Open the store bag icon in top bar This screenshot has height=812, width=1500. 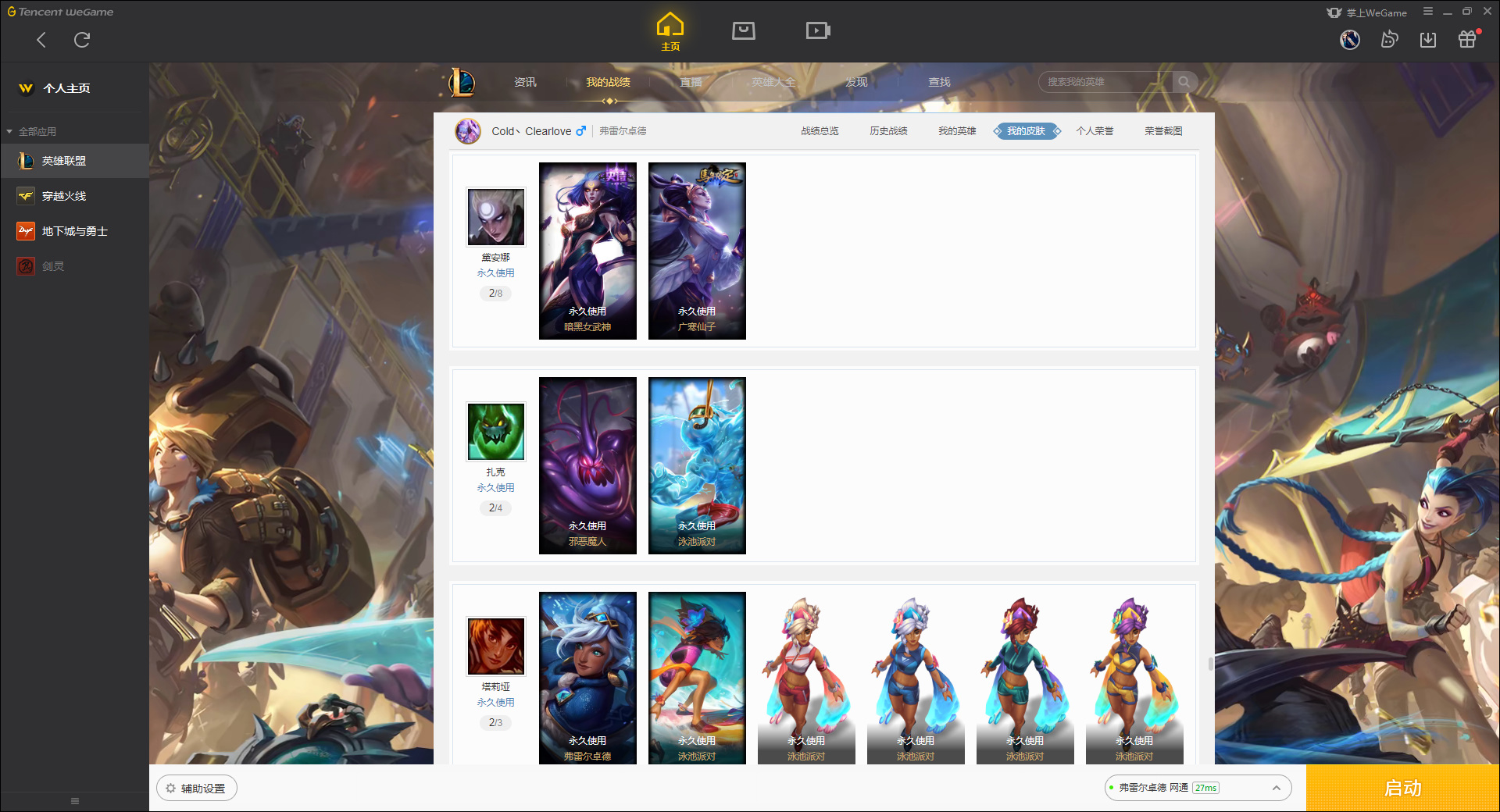tap(744, 30)
